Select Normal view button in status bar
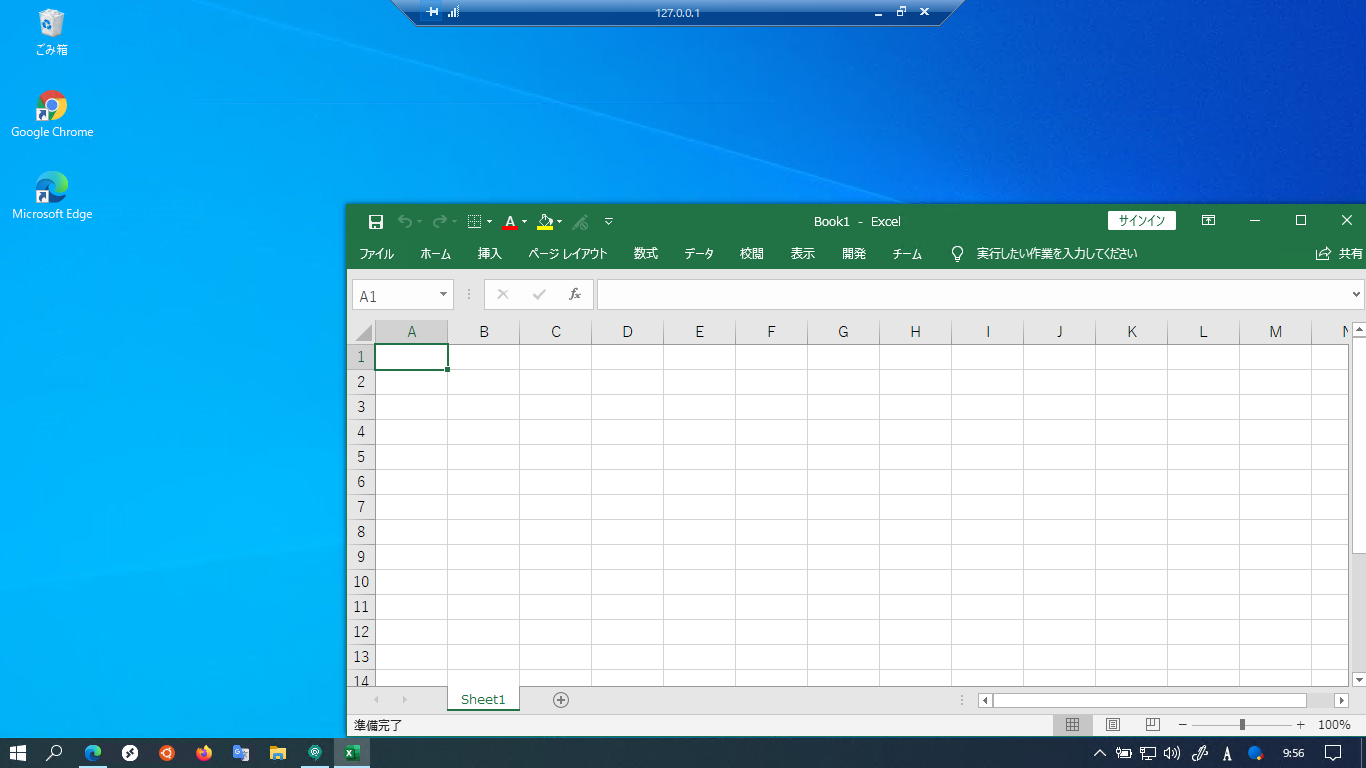1366x768 pixels. (1072, 725)
